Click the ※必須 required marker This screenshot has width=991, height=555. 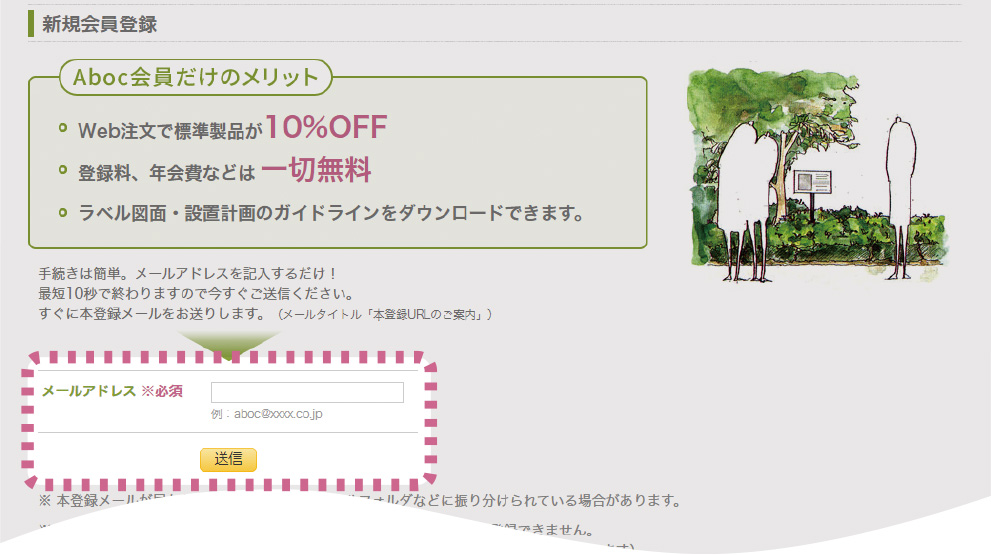pos(161,391)
